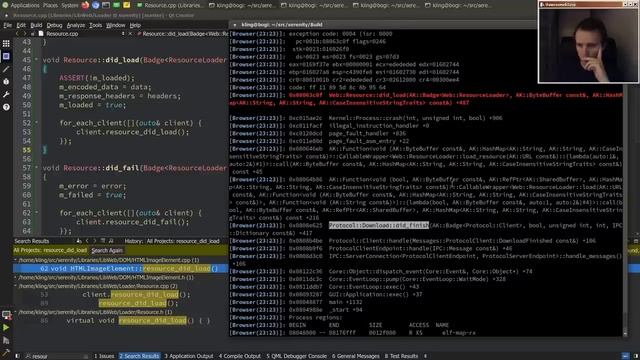Open Help mode question mark icon

click(x=6, y=107)
